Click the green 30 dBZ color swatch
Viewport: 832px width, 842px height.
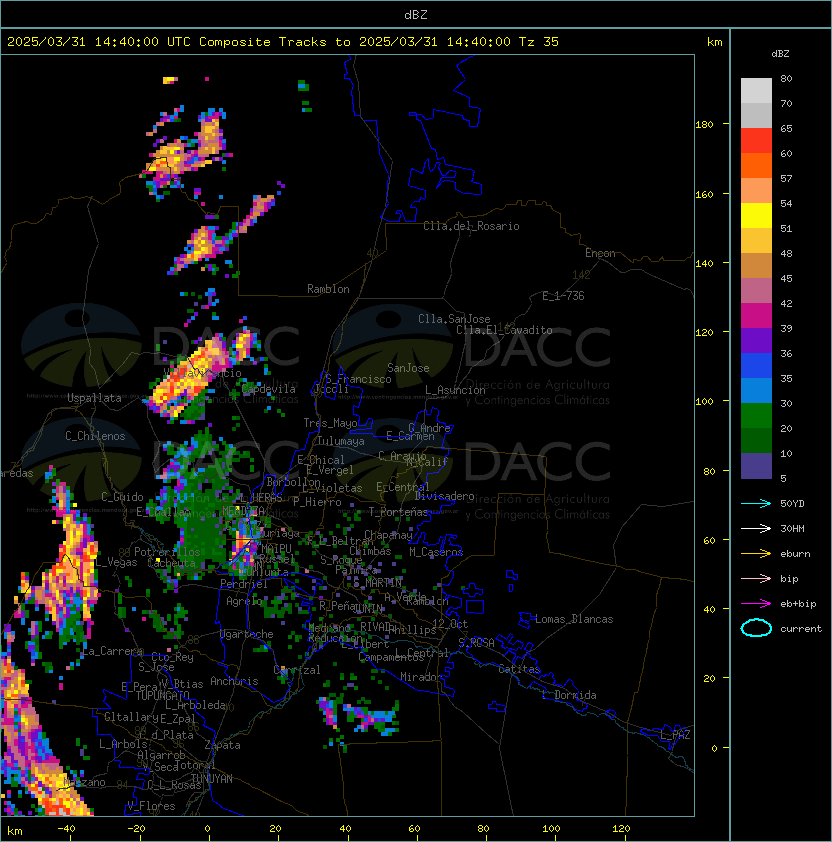coord(756,416)
